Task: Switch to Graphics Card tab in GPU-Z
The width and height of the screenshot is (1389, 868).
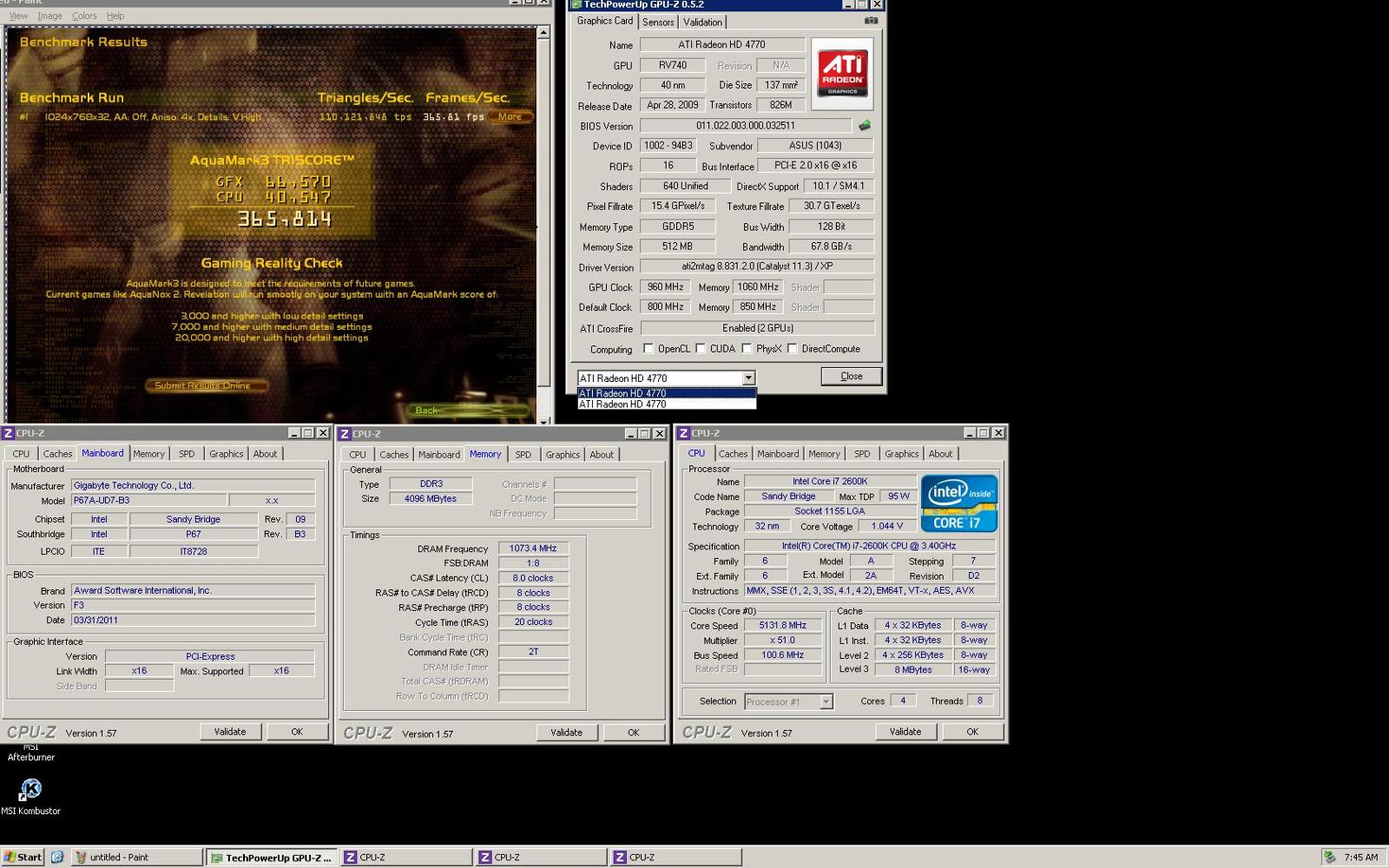Action: [x=605, y=21]
